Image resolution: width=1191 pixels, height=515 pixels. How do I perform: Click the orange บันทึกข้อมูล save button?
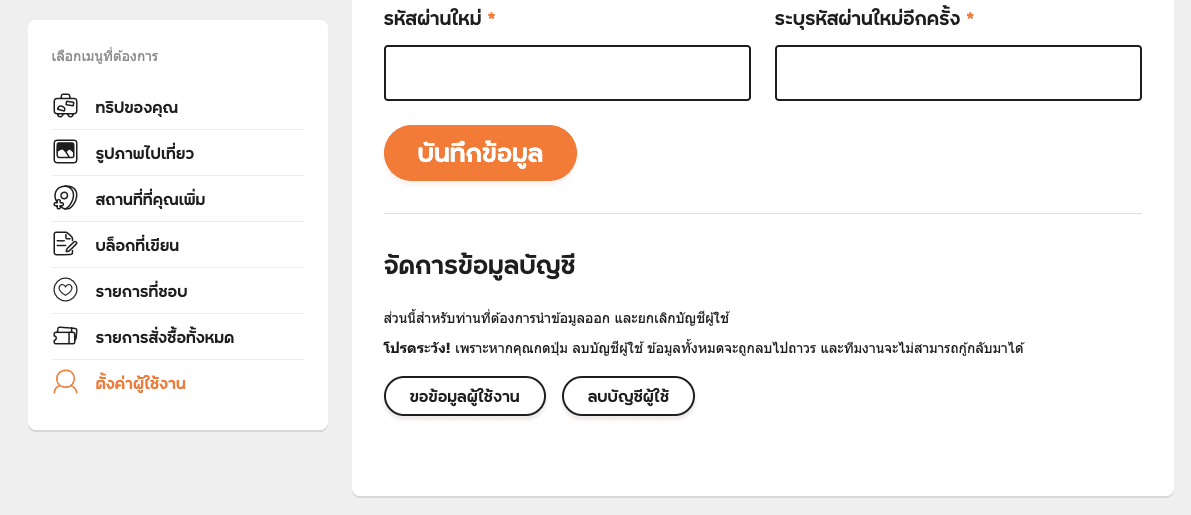click(x=480, y=153)
